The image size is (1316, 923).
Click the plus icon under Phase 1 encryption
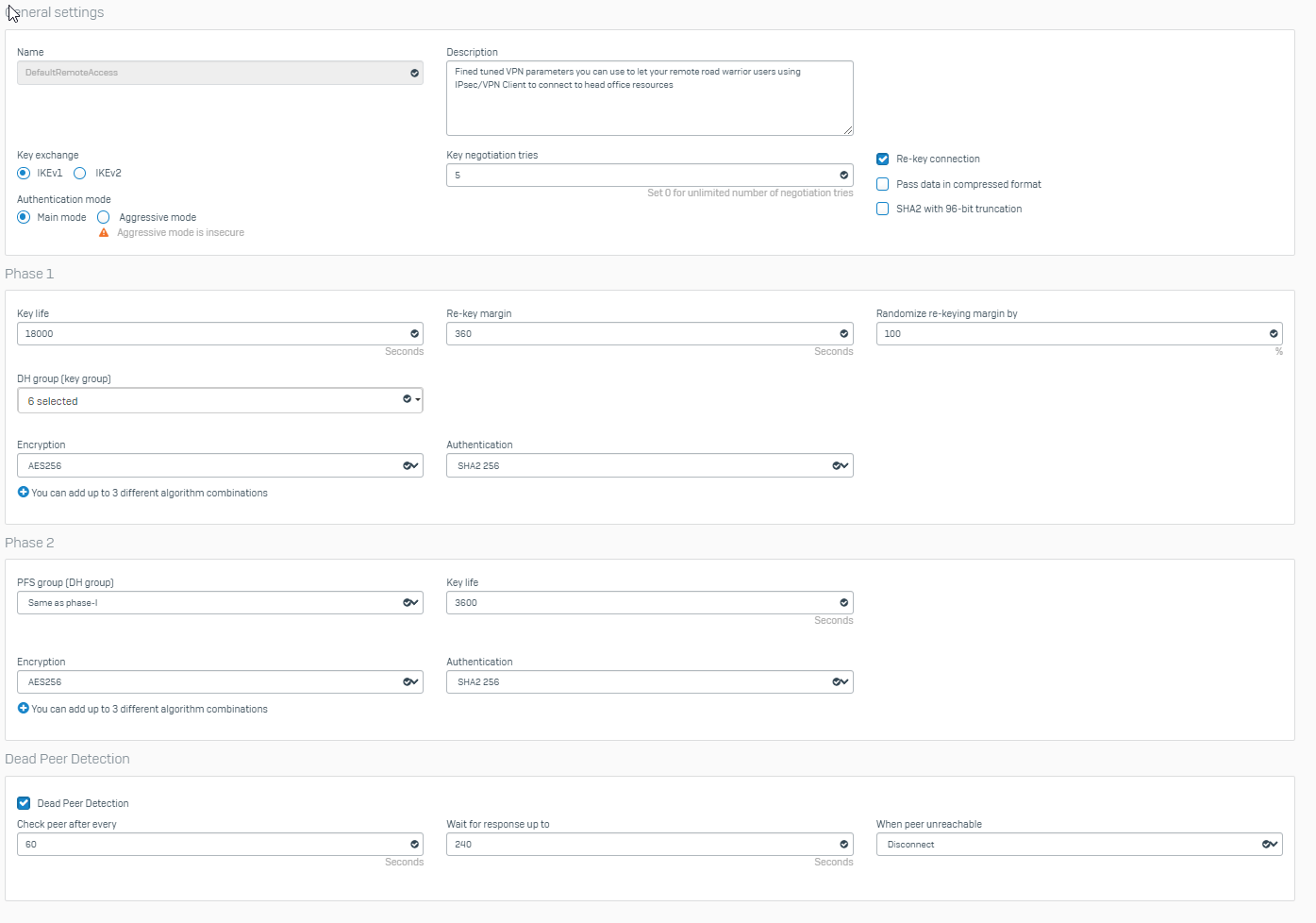coord(24,493)
